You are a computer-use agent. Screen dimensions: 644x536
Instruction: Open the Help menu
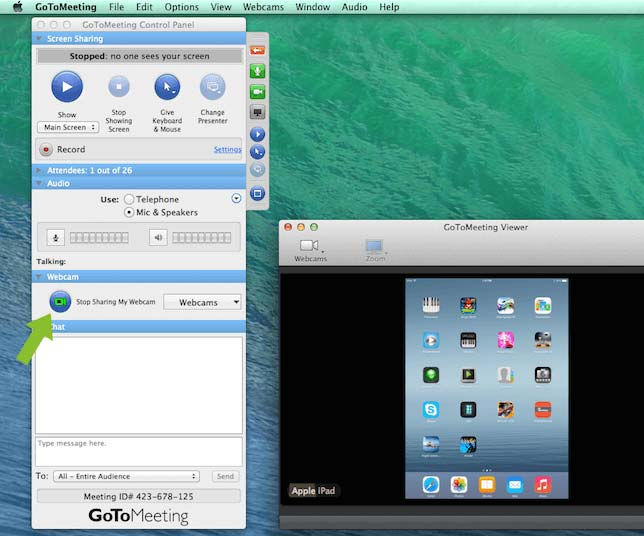389,7
